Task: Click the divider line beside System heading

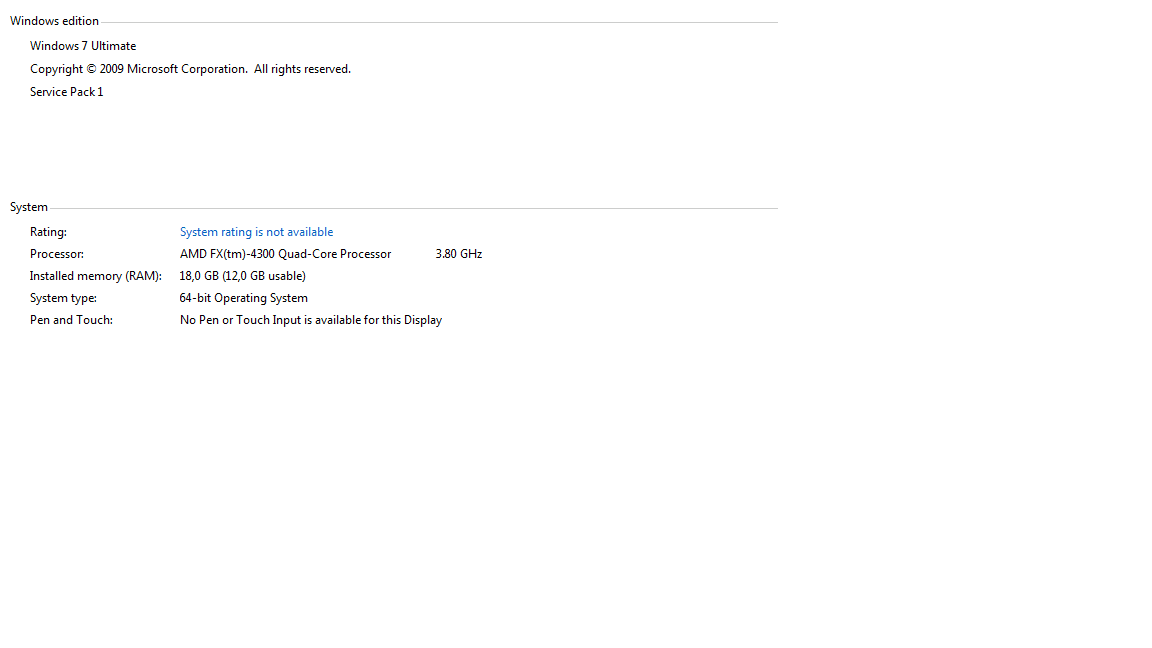Action: point(414,208)
